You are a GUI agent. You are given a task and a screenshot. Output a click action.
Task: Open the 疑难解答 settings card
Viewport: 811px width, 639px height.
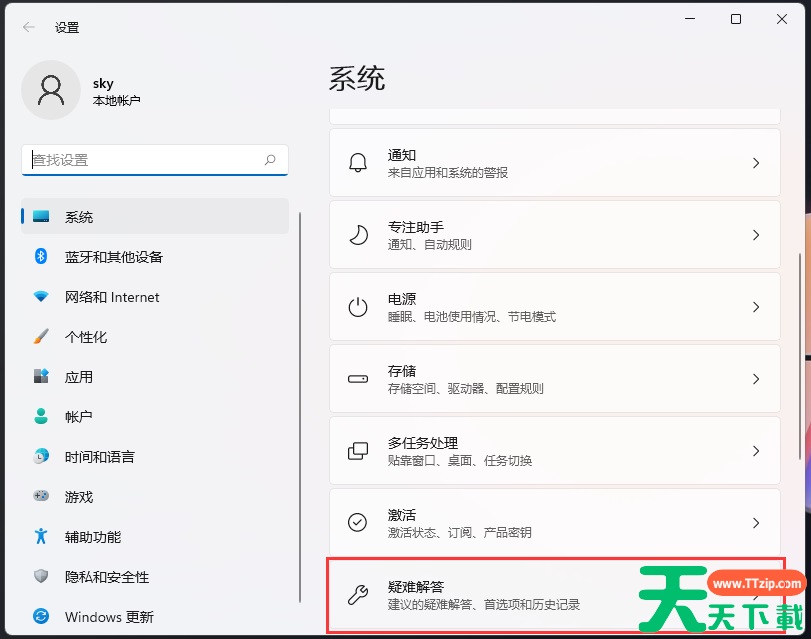554,595
